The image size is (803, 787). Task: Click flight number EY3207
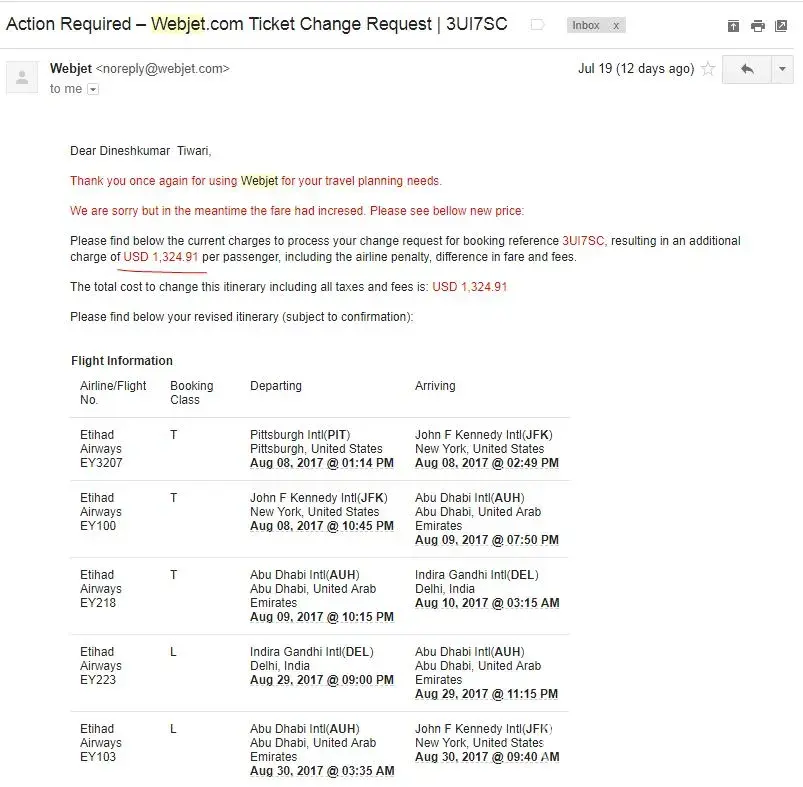101,463
